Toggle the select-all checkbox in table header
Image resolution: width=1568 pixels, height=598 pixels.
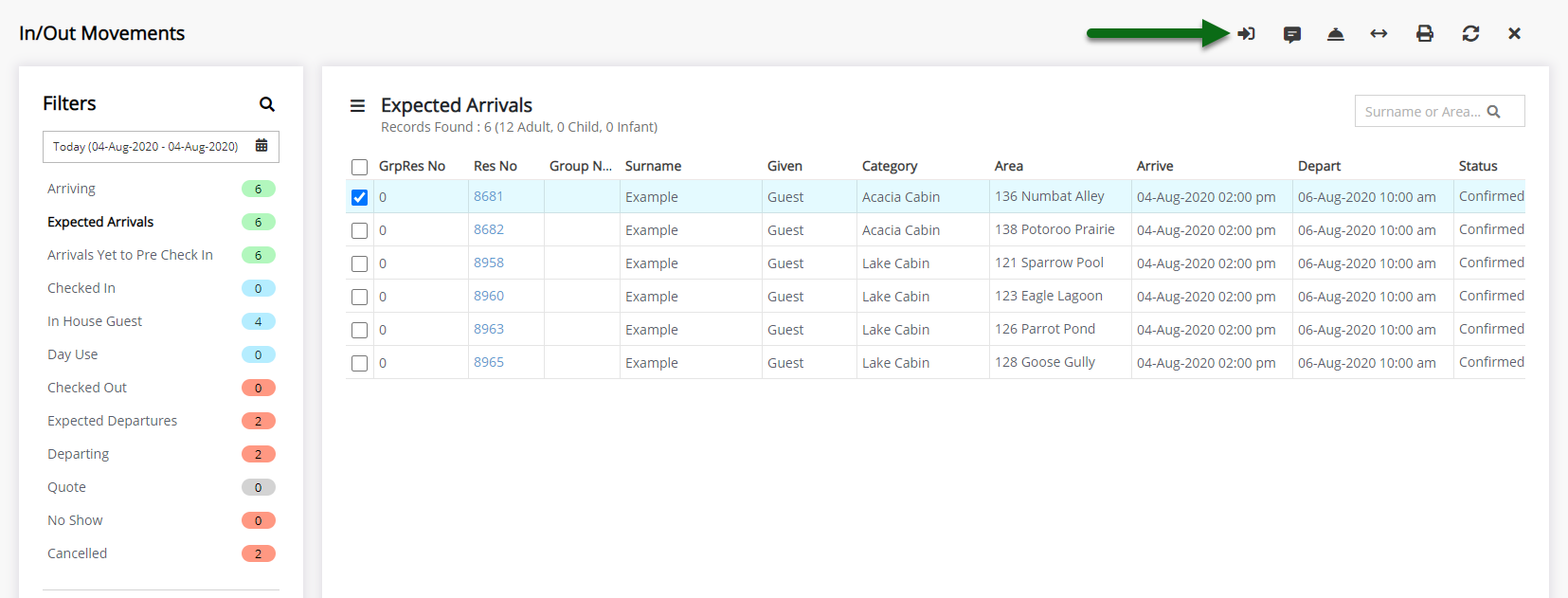359,167
